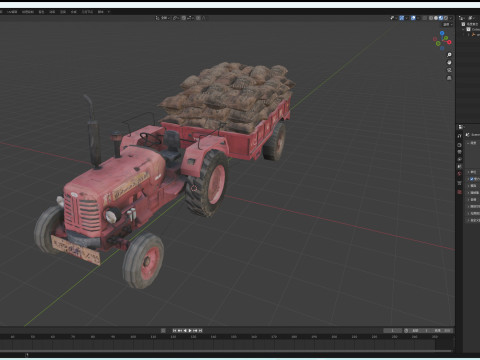Collapse the top Scene panel in properties
The height and width of the screenshot is (360, 480).
[468, 143]
